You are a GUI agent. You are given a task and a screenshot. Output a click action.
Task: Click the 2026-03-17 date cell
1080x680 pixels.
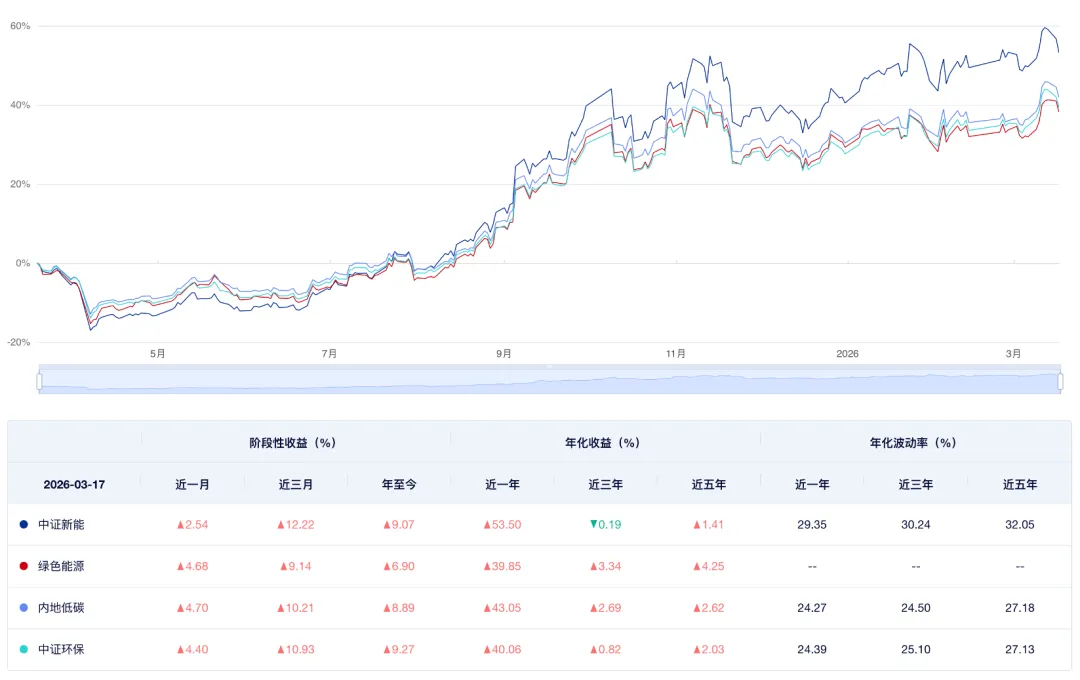pos(74,484)
